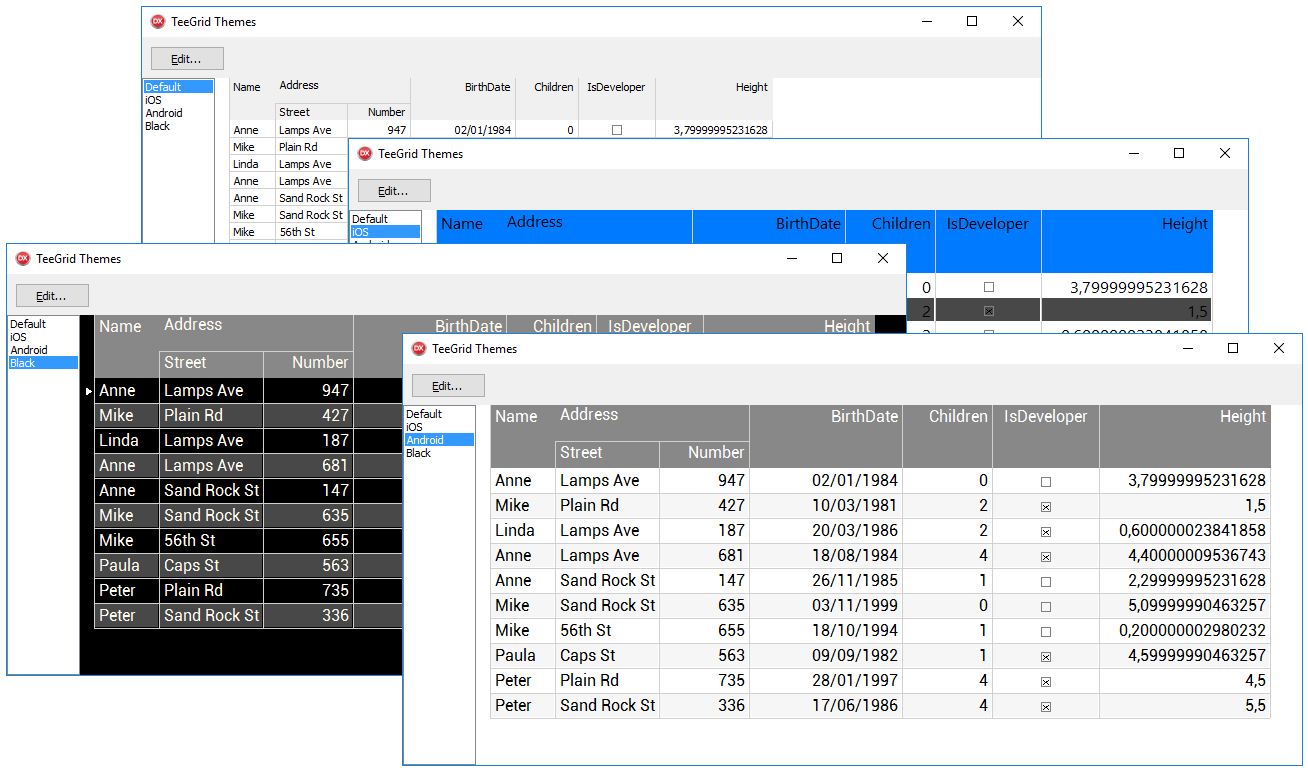This screenshot has width=1308, height=771.
Task: Select Black in the front window's theme list
Action: (x=419, y=453)
